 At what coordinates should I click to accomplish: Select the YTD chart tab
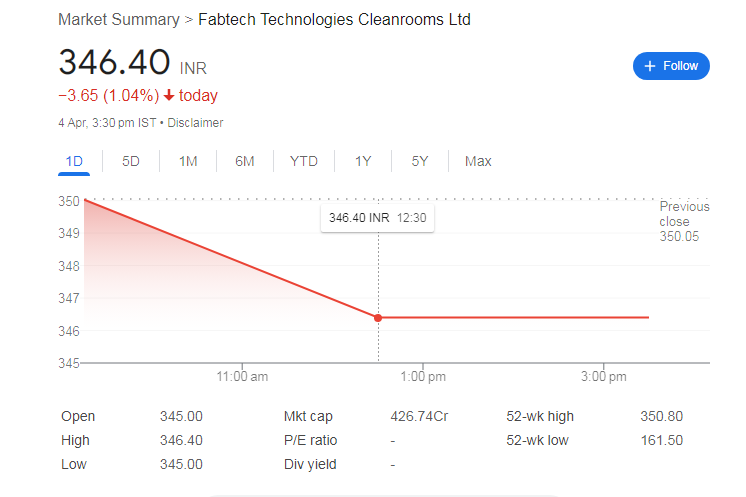(304, 161)
